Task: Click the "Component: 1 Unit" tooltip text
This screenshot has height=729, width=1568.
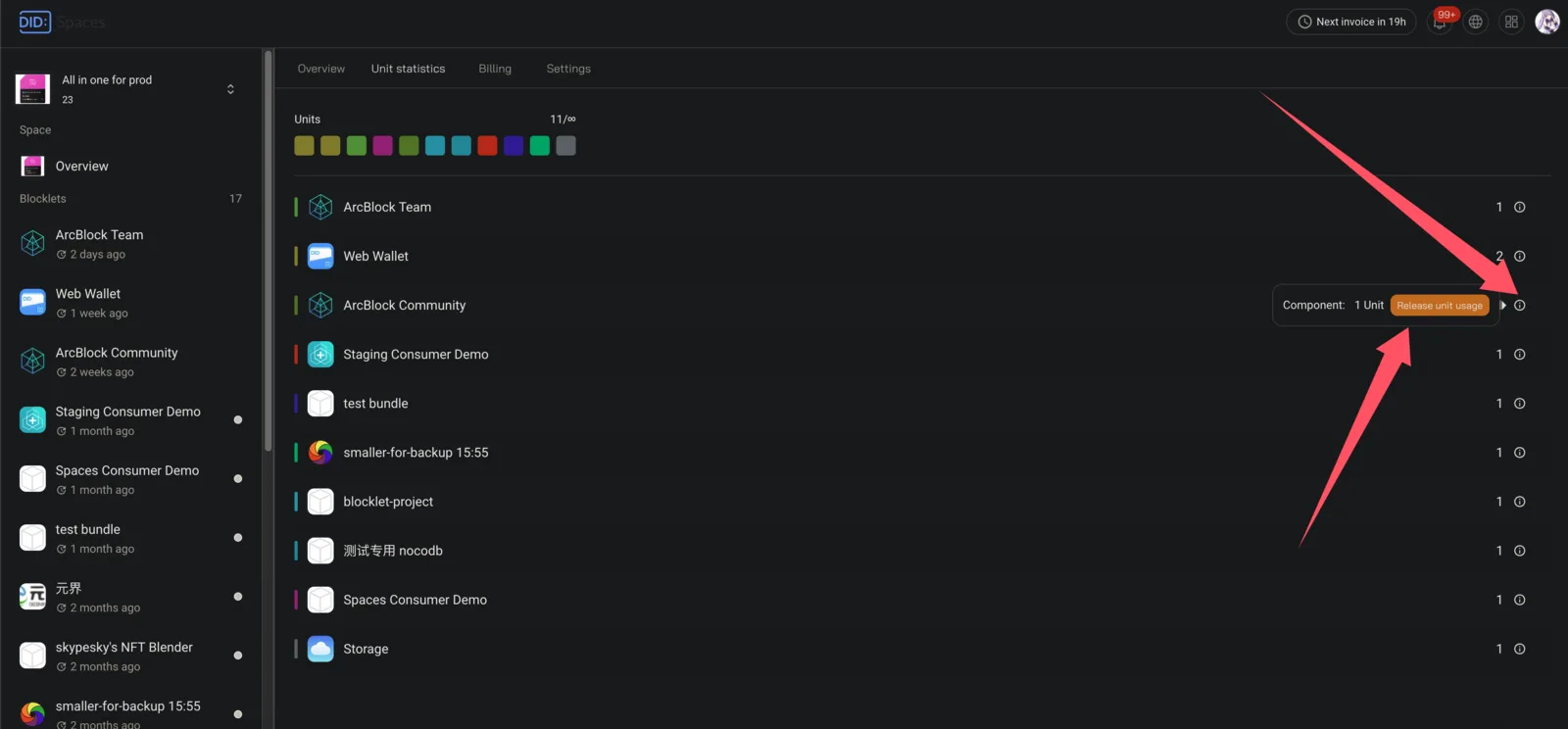Action: pos(1333,306)
